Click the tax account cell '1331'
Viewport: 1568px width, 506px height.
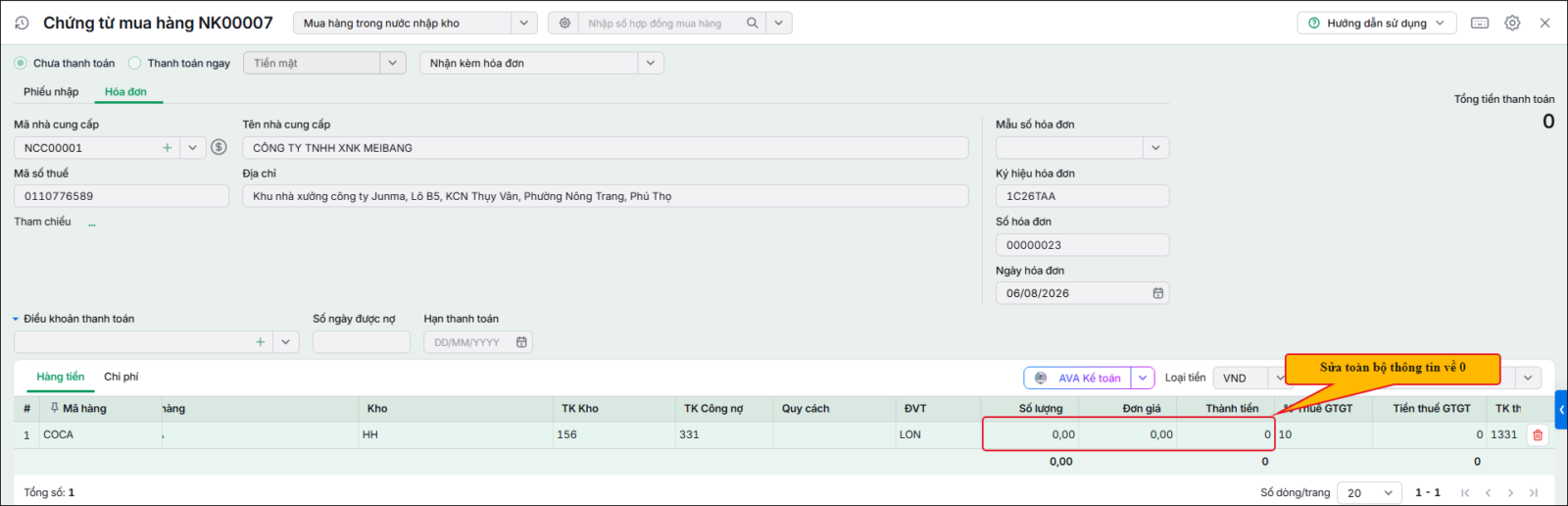tap(1504, 434)
